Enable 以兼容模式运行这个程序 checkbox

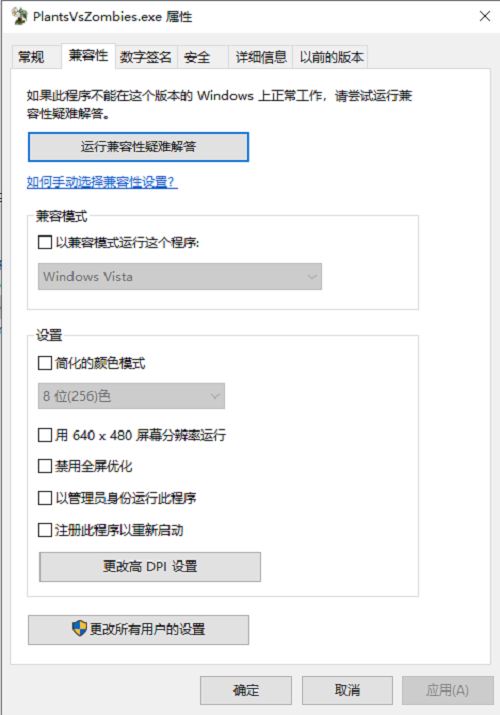pyautogui.click(x=45, y=242)
